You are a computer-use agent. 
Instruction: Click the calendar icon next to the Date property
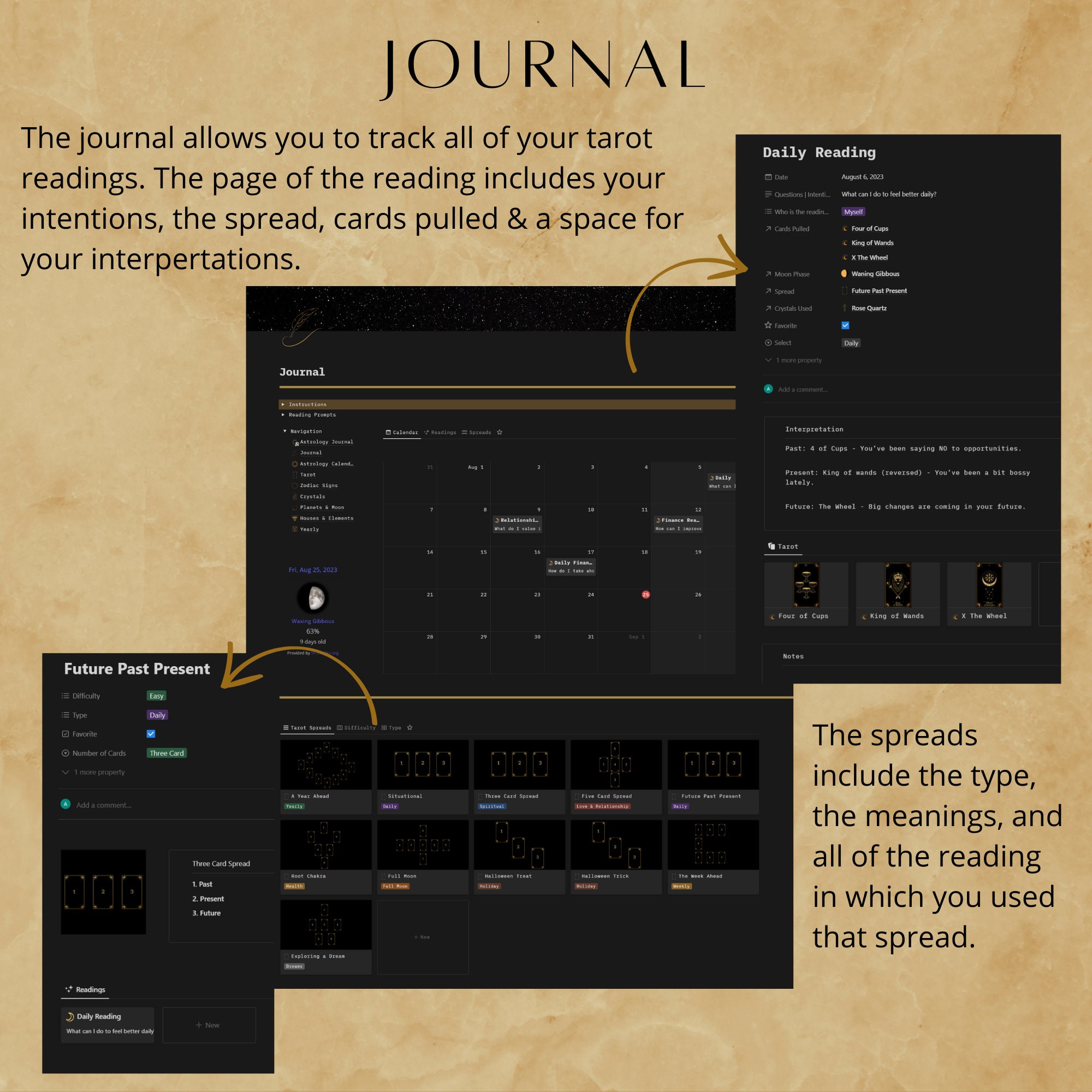[x=768, y=177]
